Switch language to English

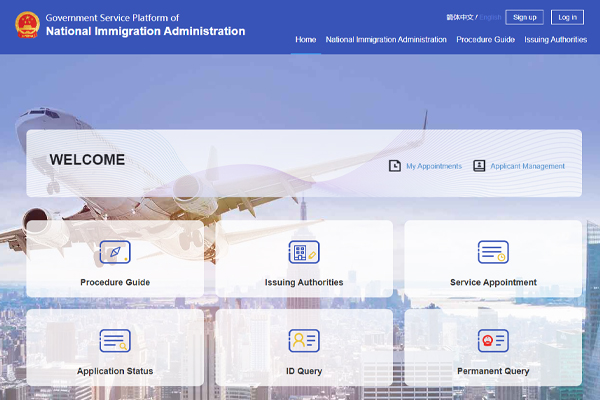[490, 17]
